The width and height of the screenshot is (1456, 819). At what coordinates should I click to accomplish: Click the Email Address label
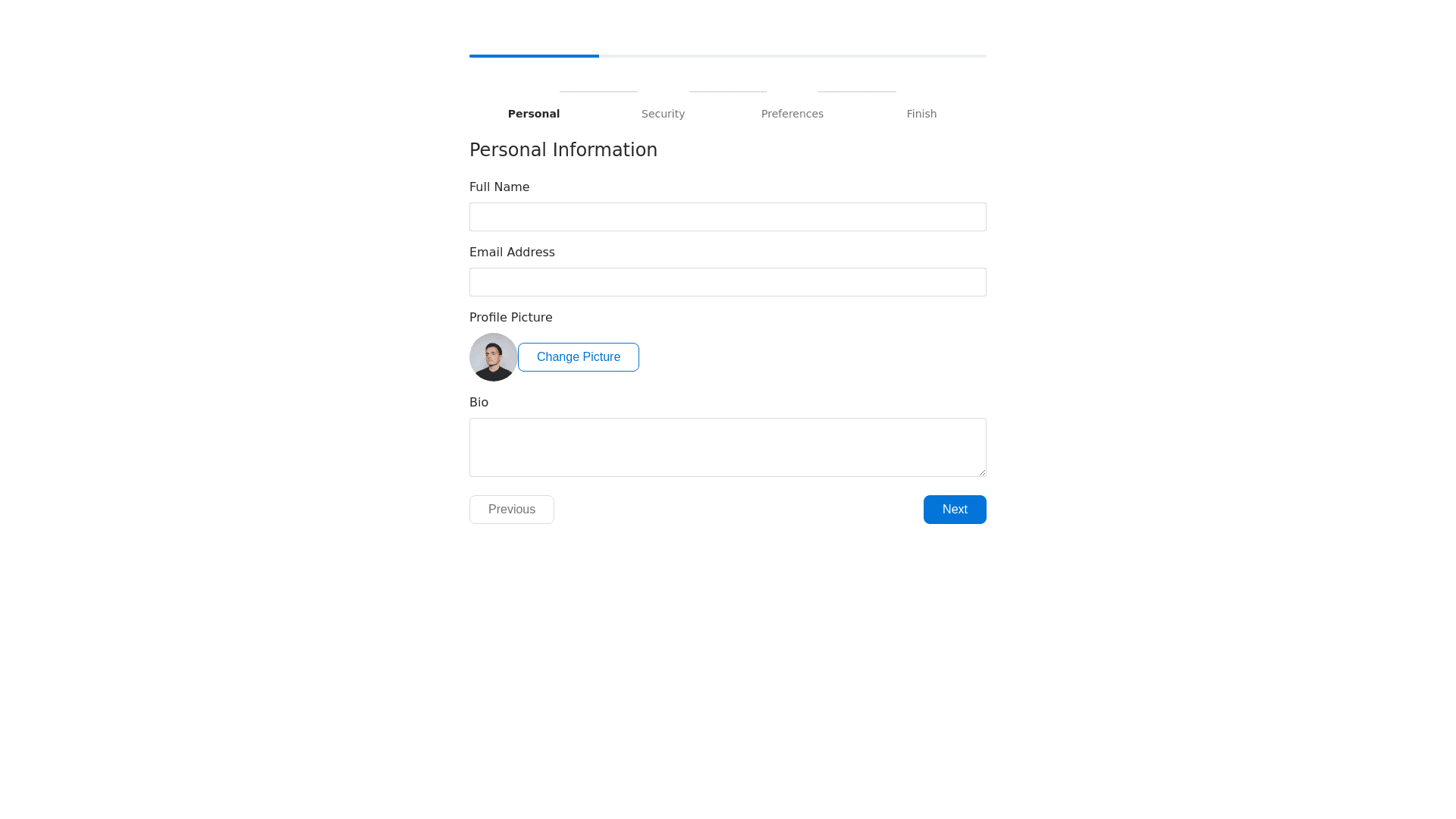(512, 253)
